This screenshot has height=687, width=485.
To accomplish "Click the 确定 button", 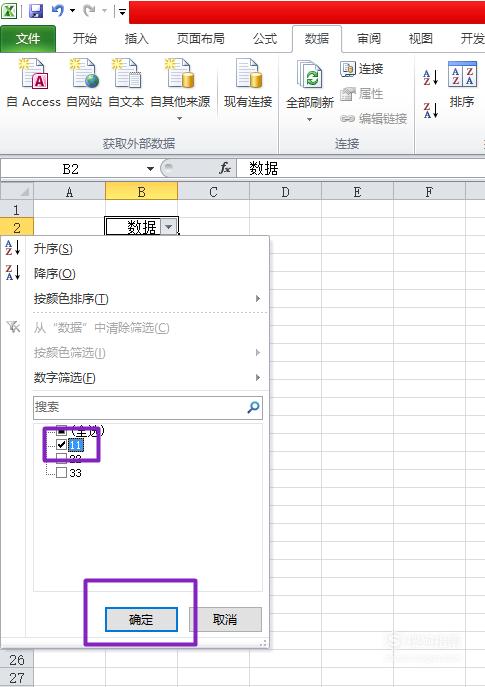I will [141, 620].
